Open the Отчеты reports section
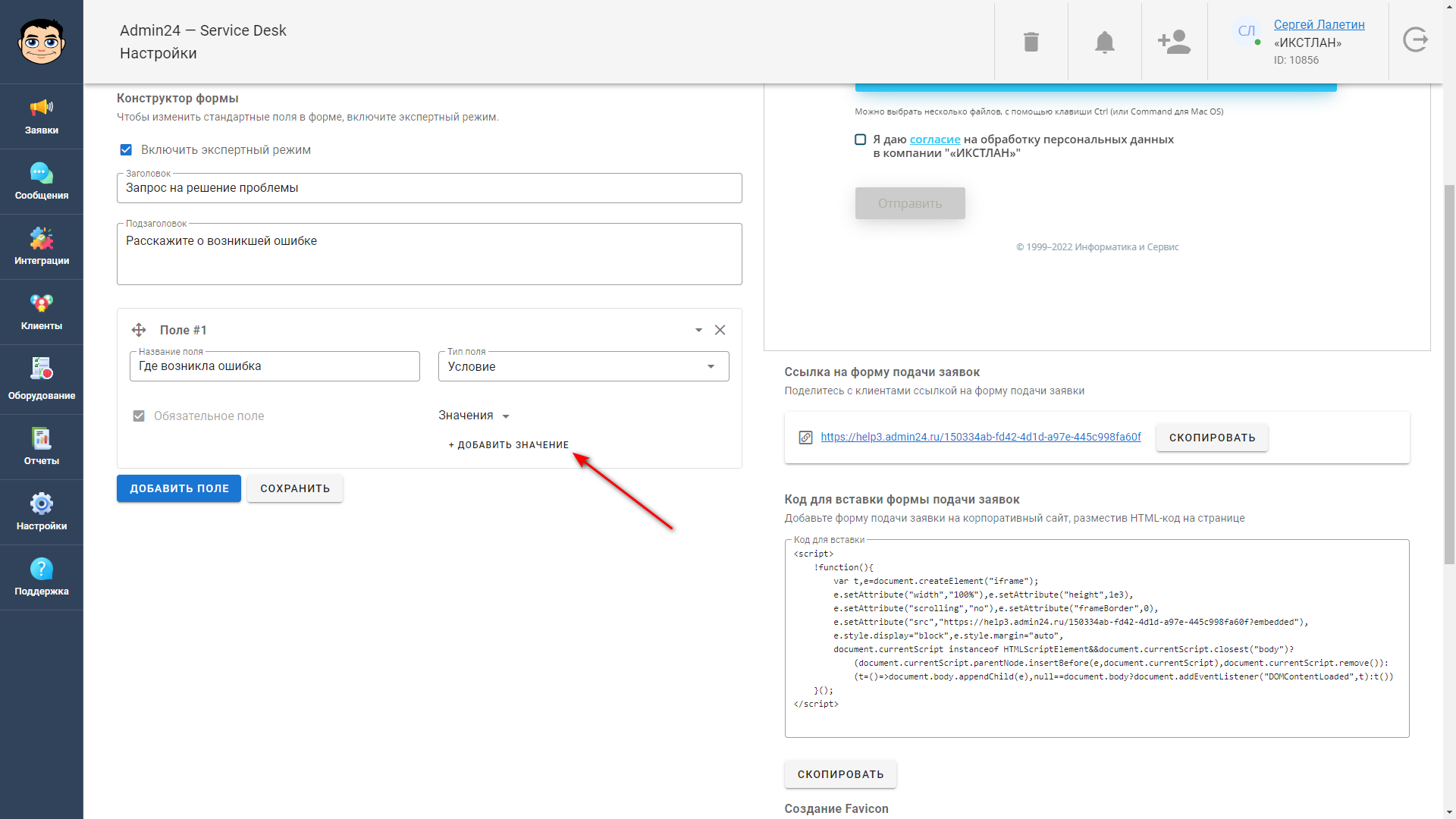The image size is (1456, 819). (x=42, y=447)
